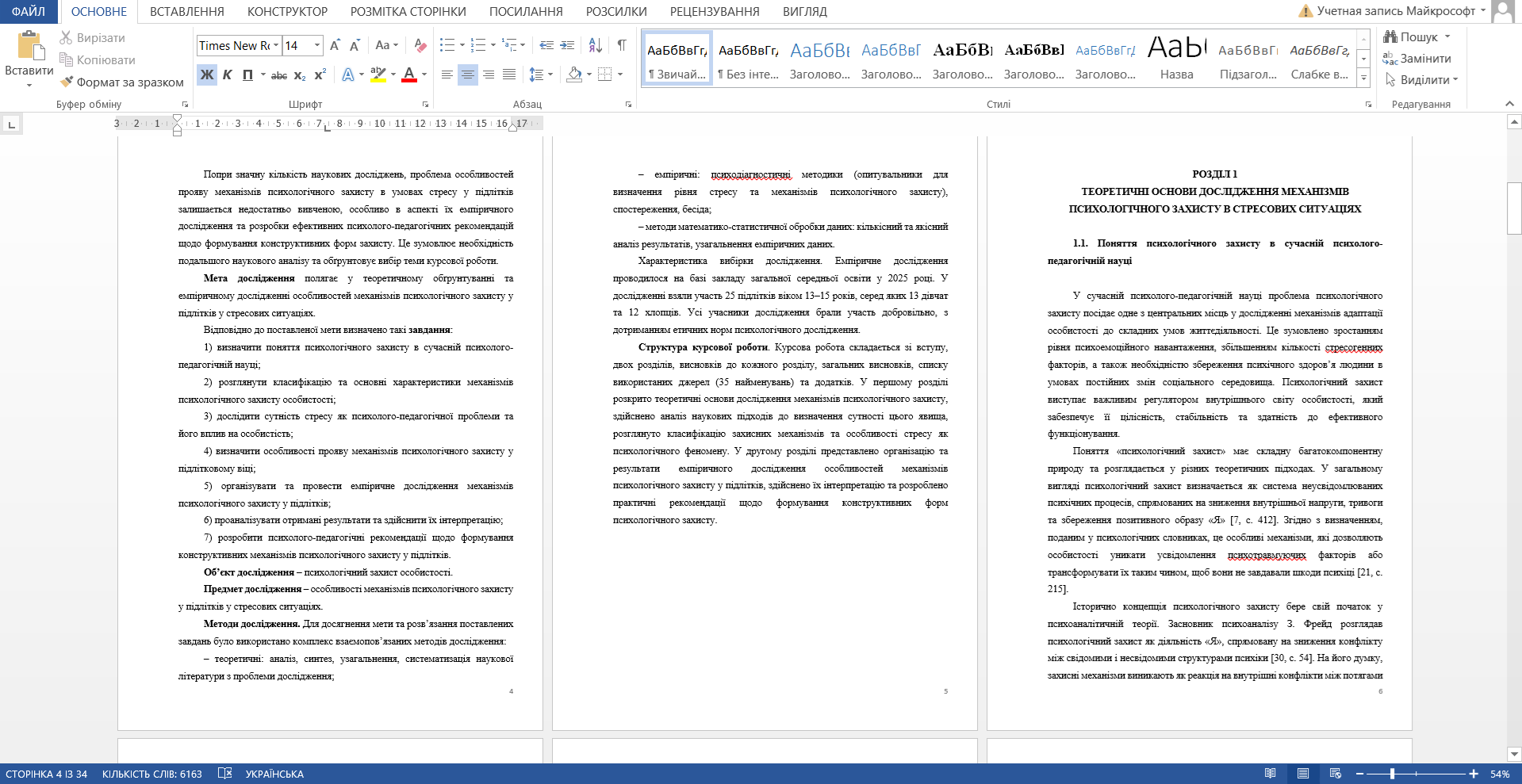Decrease paragraph indent
The image size is (1522, 784).
coord(546,45)
